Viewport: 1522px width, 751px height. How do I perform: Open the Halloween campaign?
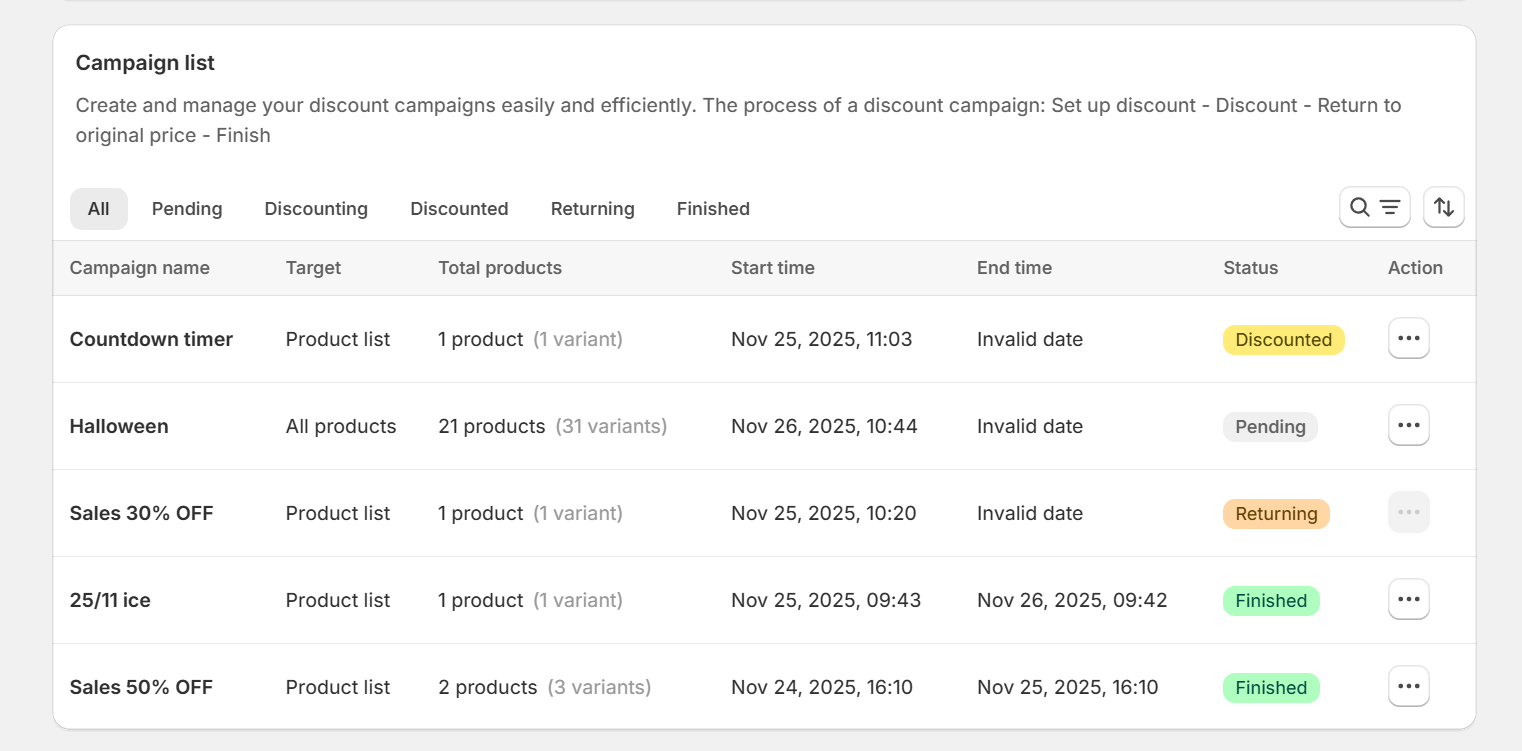click(119, 427)
